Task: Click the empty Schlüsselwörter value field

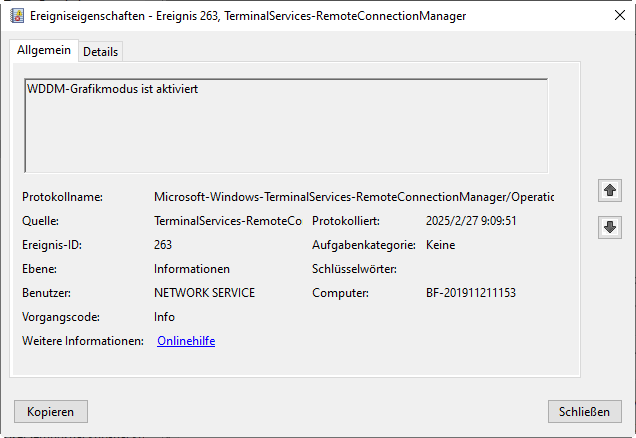Action: click(480, 269)
